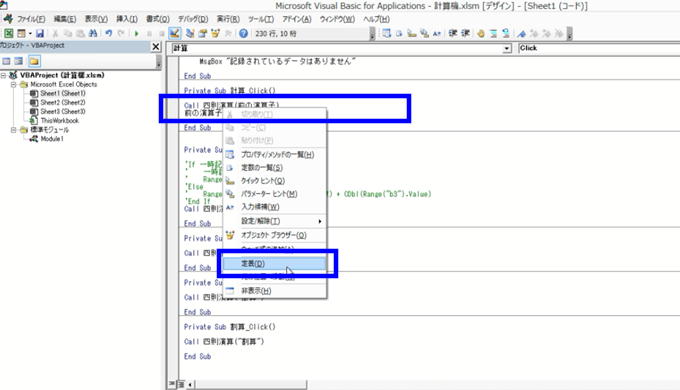
Task: Toggle Folders icon in Project panel
Action: [34, 61]
